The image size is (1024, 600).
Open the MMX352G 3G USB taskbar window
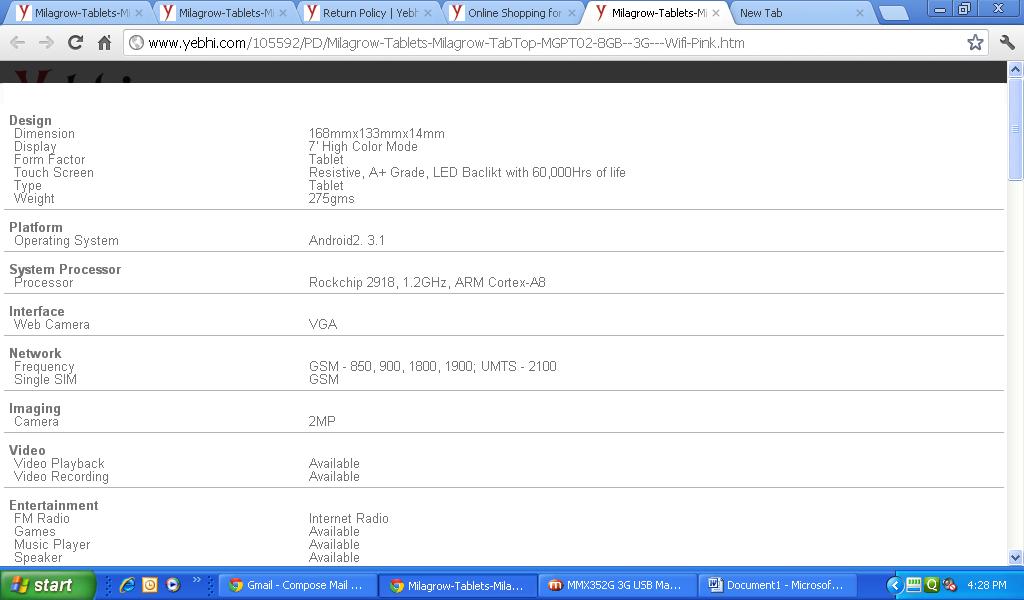pos(619,585)
